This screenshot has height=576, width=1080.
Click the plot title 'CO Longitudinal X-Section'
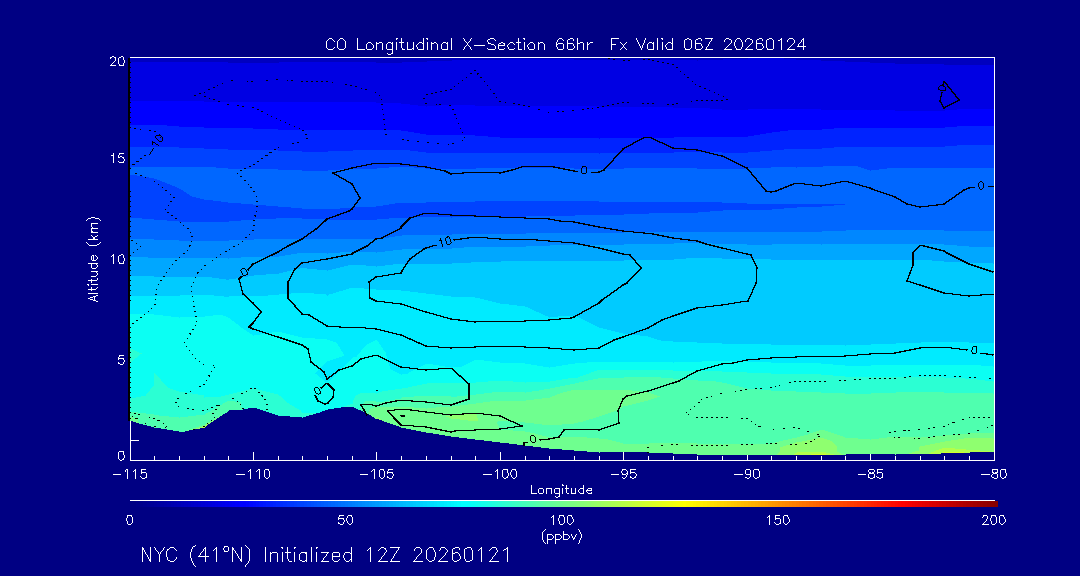tap(565, 45)
